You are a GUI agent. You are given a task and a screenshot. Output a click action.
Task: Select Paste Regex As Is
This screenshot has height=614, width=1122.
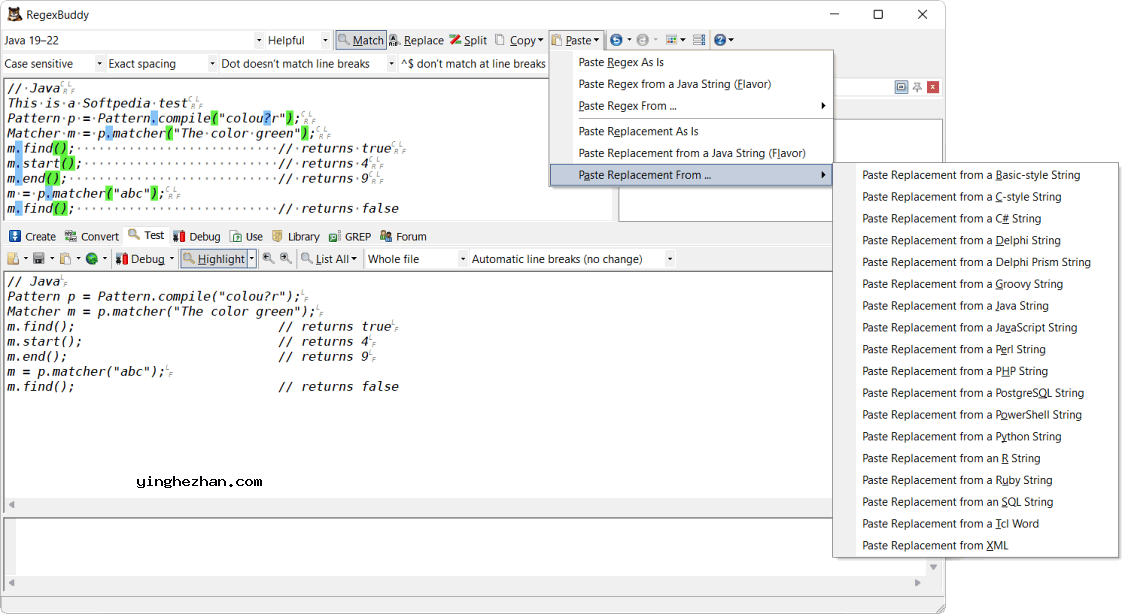[621, 62]
